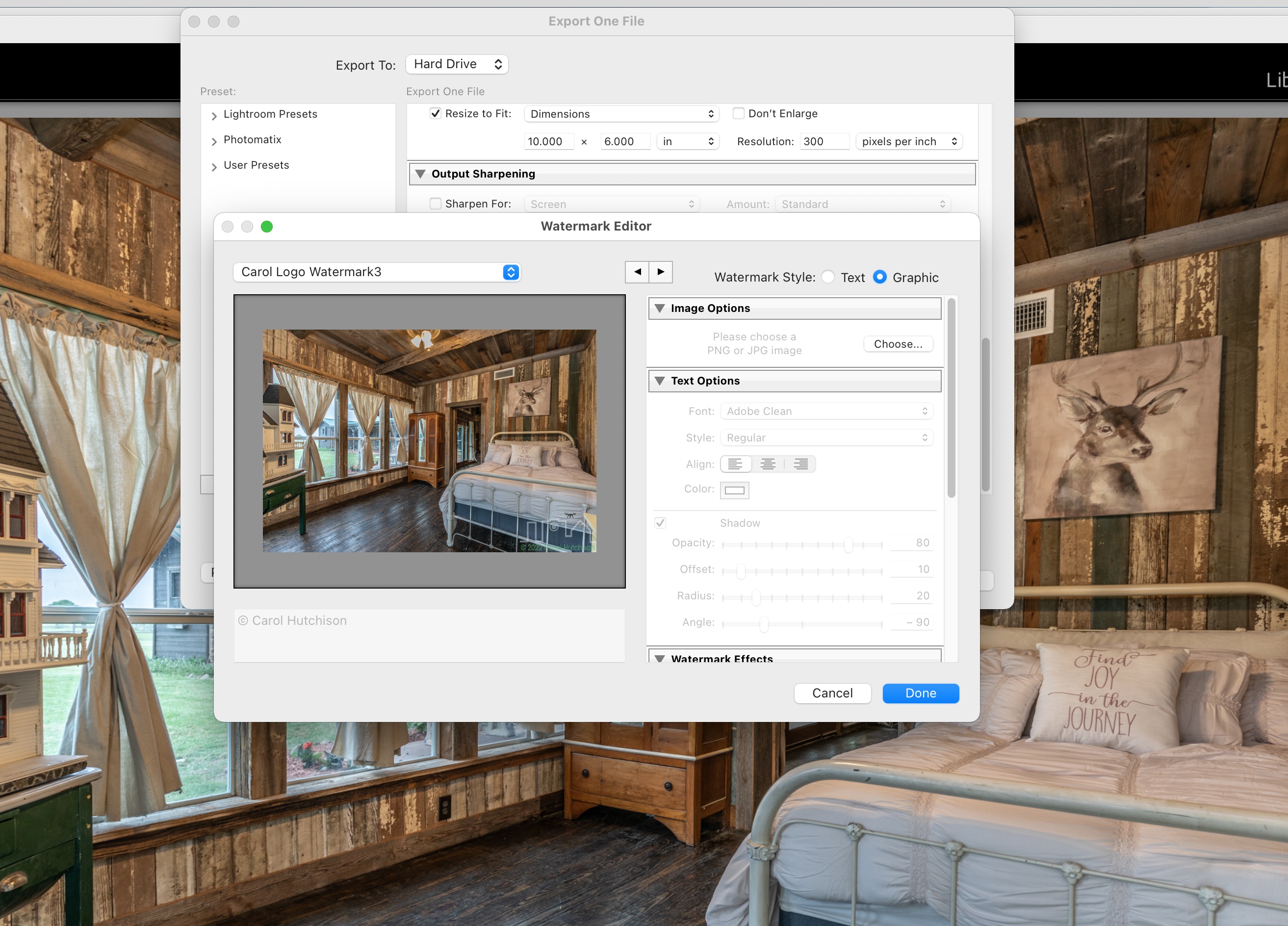Click the next image arrow in Watermark Editor
Image resolution: width=1288 pixels, height=926 pixels.
(x=661, y=272)
